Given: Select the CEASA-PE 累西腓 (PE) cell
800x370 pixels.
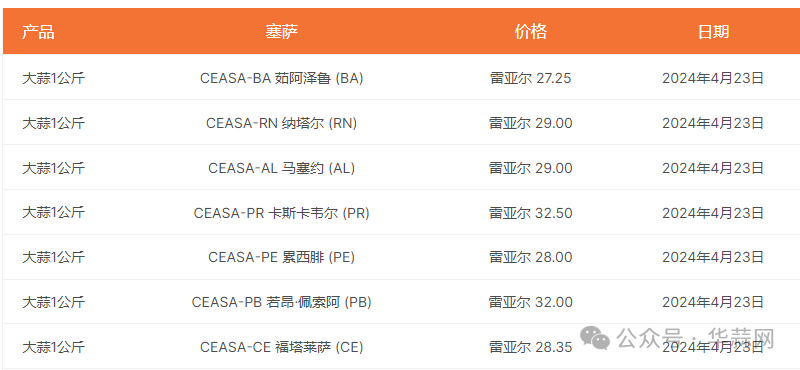Looking at the screenshot, I should pos(281,257).
